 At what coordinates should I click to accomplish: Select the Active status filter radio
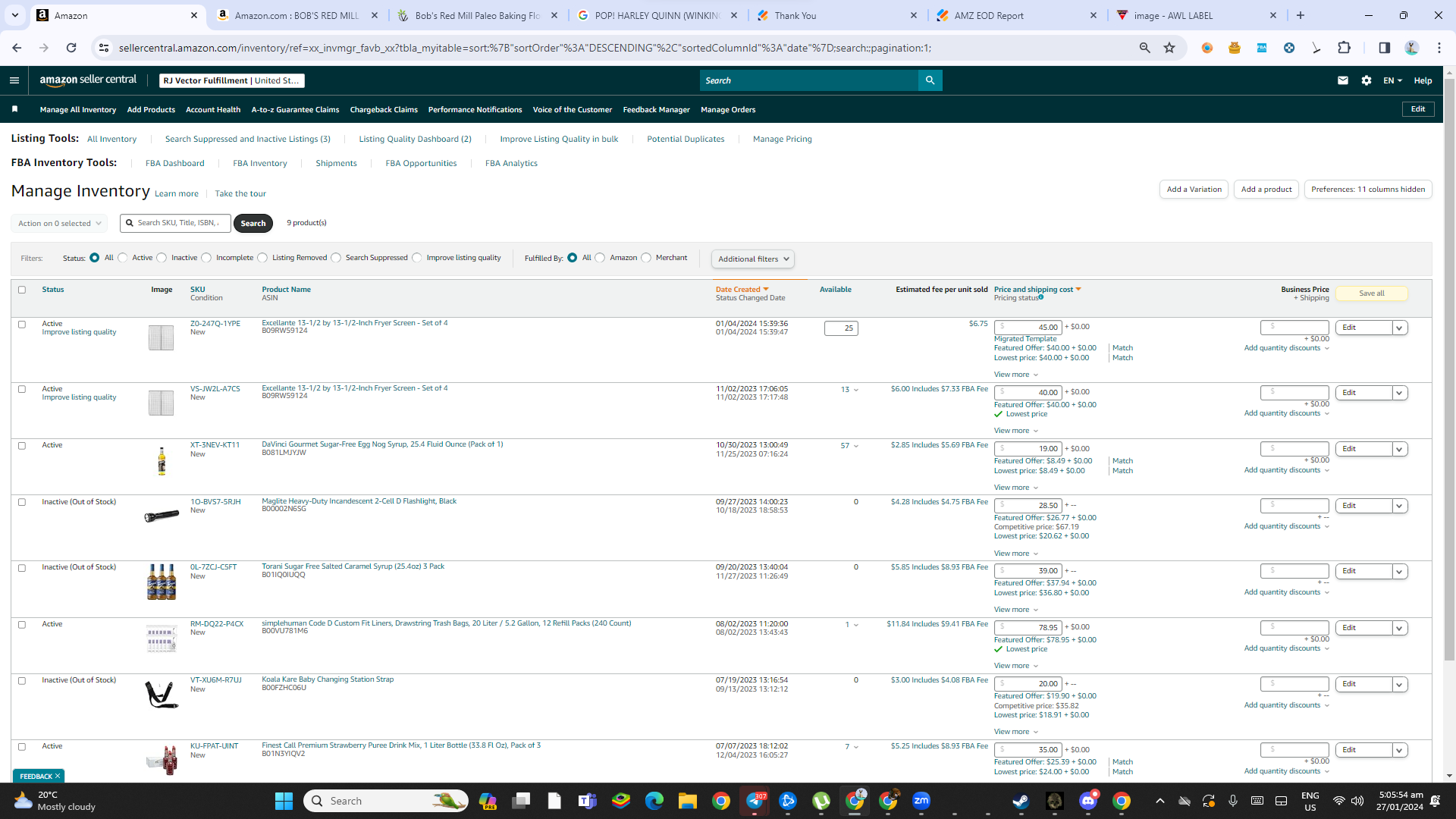[x=123, y=258]
